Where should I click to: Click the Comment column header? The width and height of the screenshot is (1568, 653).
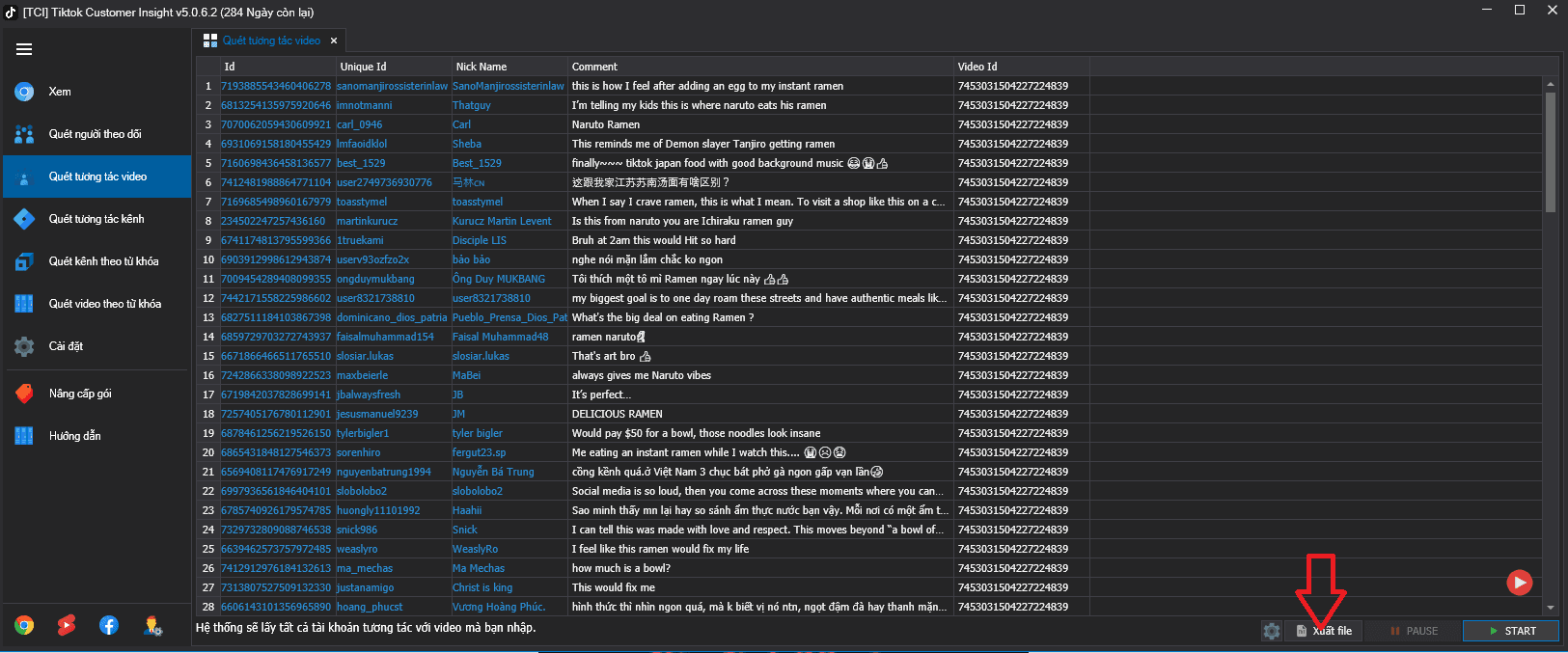[760, 67]
